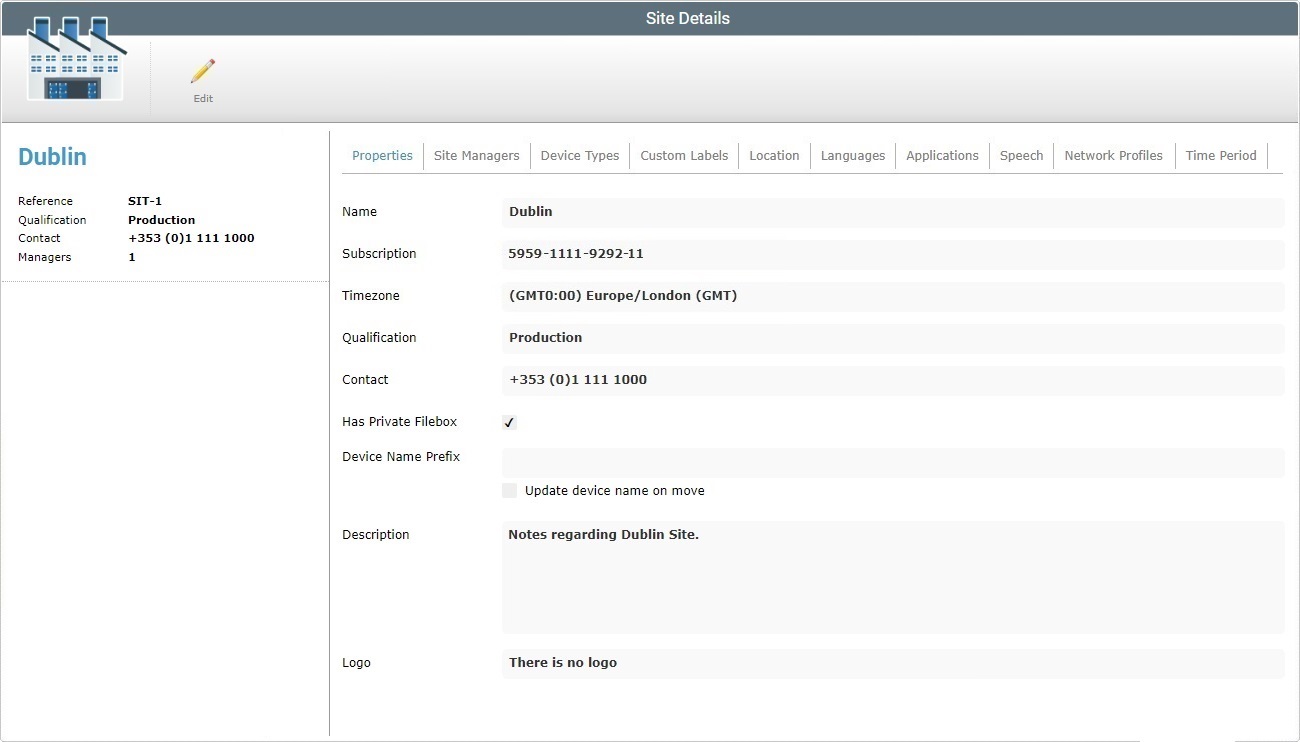The image size is (1300, 742).
Task: Switch to the Site Managers tab
Action: tap(476, 155)
